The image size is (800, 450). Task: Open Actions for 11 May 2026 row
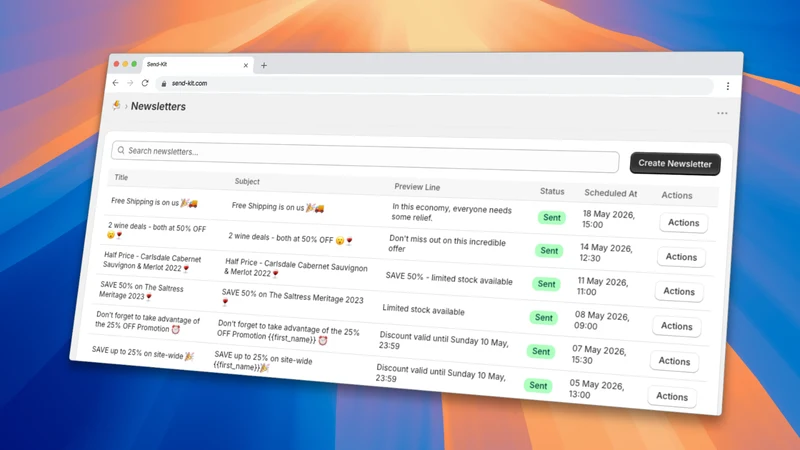pos(679,291)
